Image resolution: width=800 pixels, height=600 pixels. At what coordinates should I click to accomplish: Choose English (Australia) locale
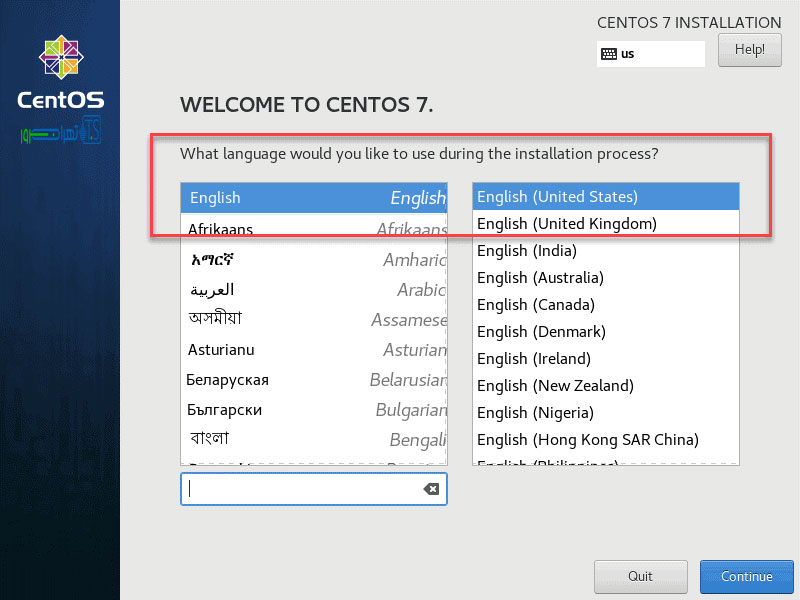(x=605, y=278)
